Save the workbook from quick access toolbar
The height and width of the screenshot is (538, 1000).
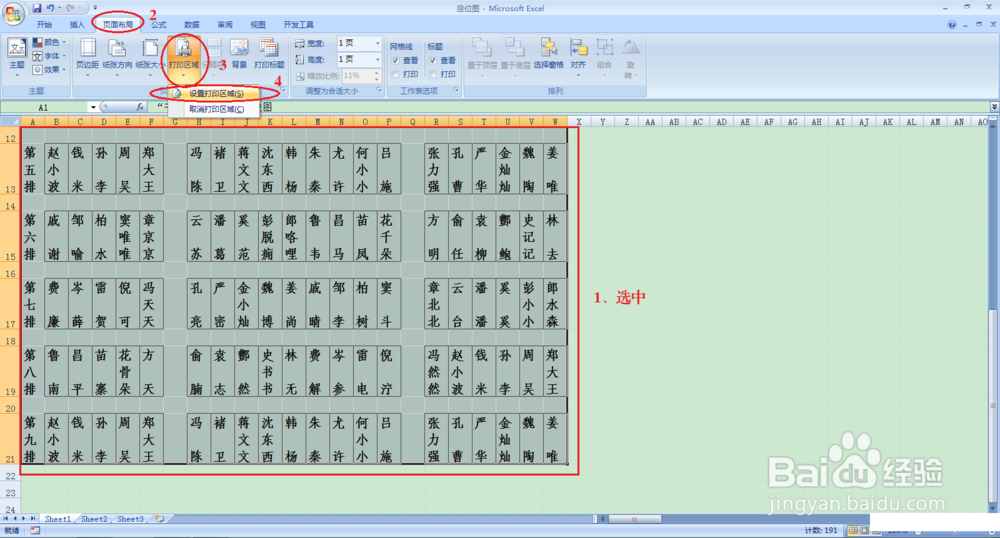[36, 8]
